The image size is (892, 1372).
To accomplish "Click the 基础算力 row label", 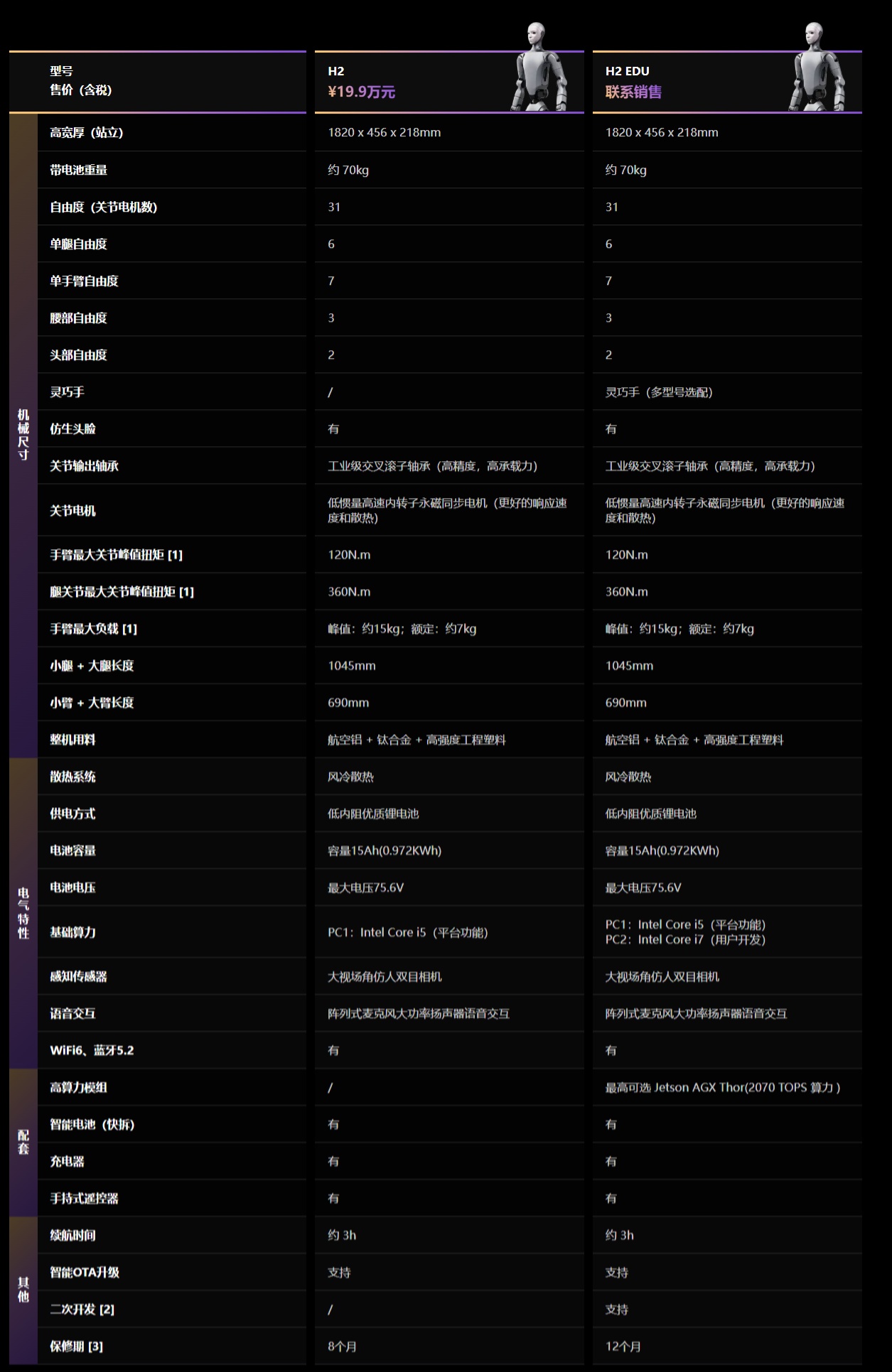I will [72, 932].
